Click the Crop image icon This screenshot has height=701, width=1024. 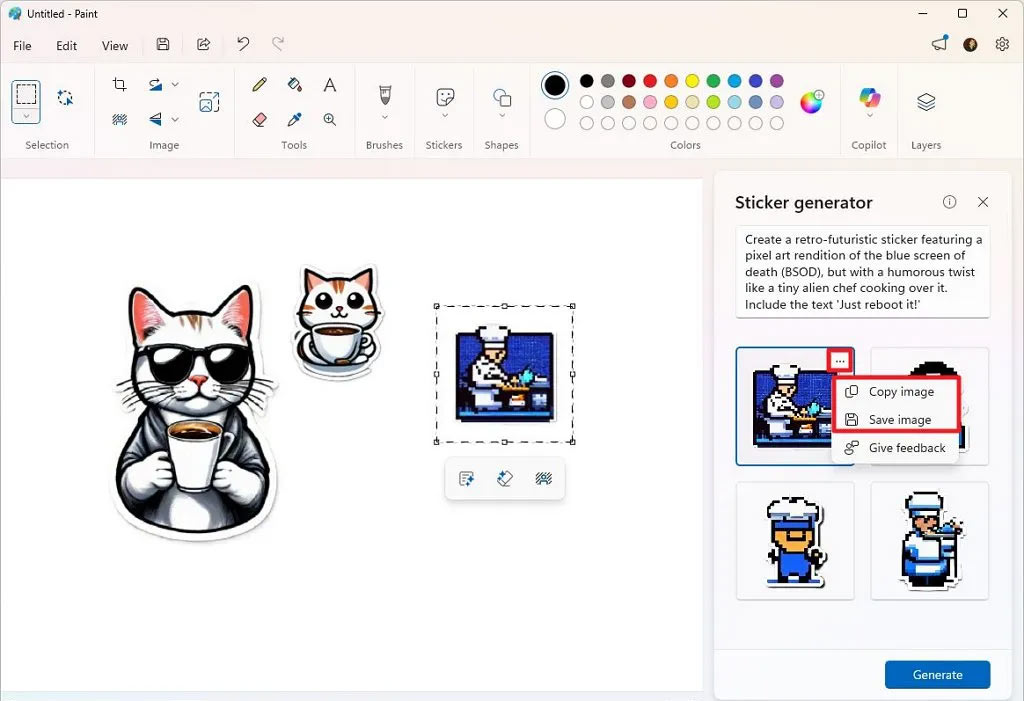click(x=120, y=85)
